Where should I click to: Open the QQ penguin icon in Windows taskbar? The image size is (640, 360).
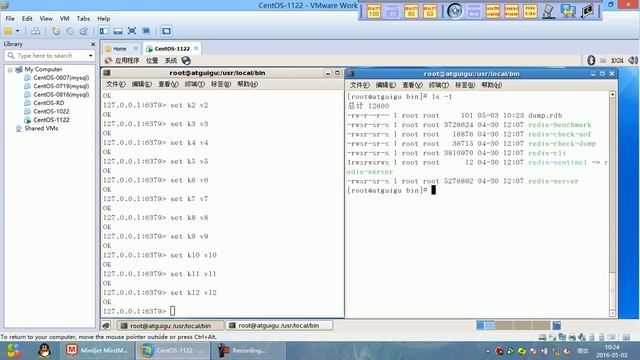point(44,351)
